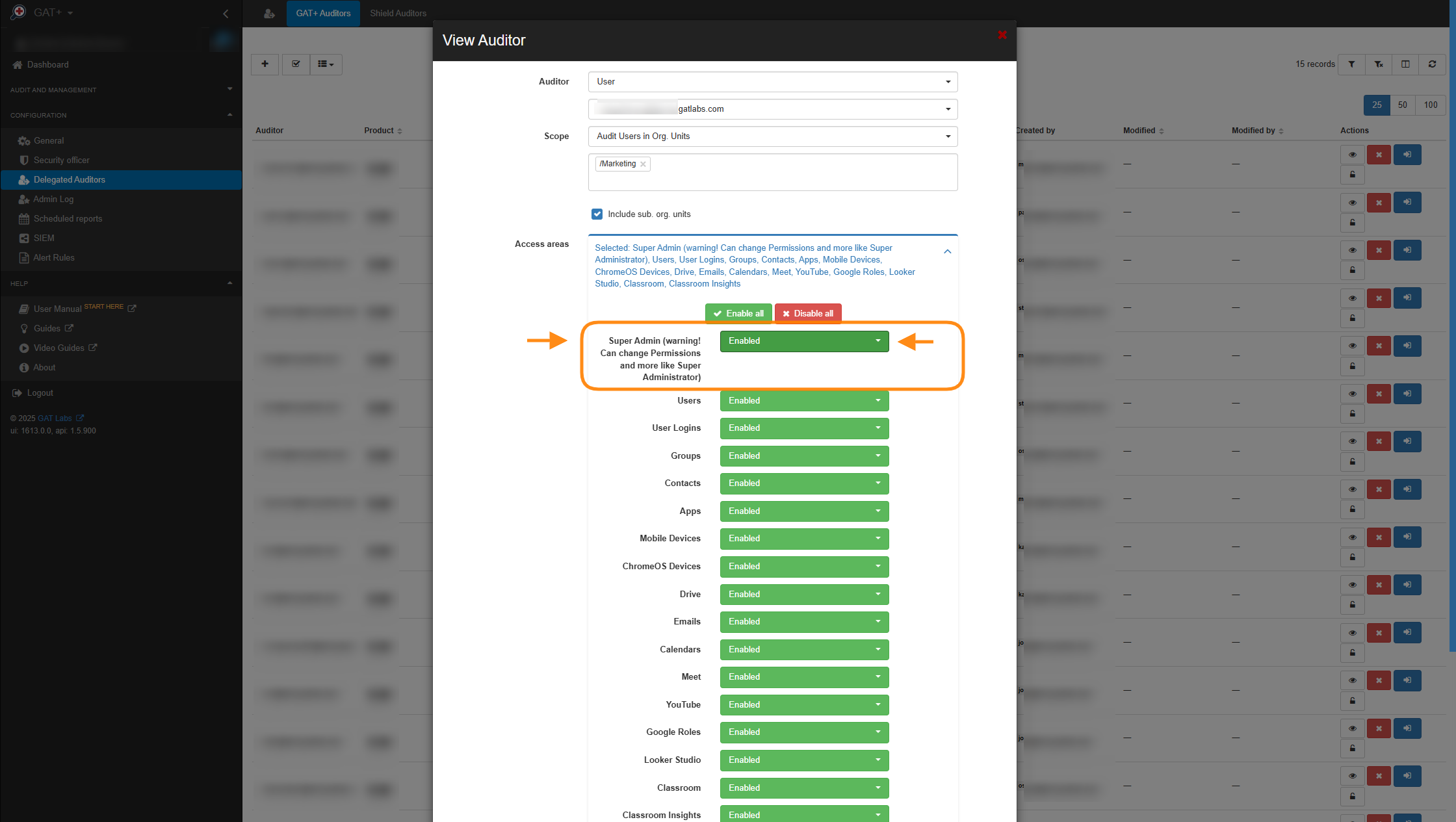Click the Enable all button

pyautogui.click(x=738, y=314)
